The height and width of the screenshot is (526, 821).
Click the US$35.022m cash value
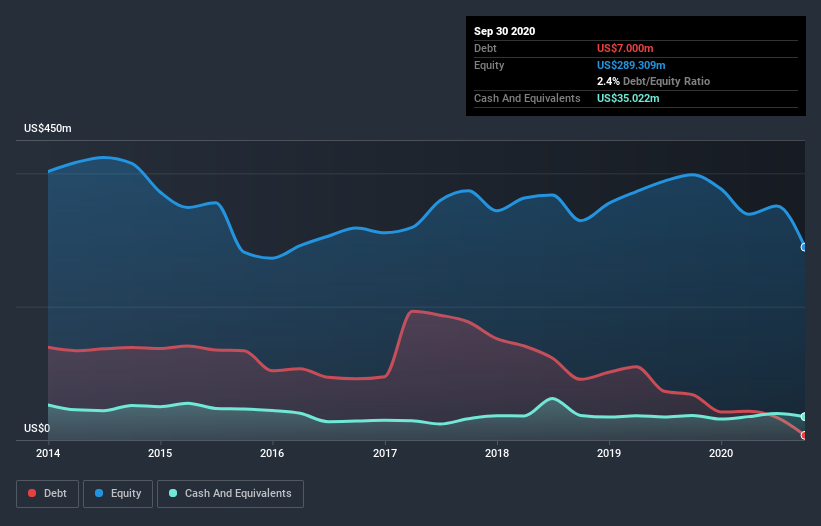click(628, 98)
